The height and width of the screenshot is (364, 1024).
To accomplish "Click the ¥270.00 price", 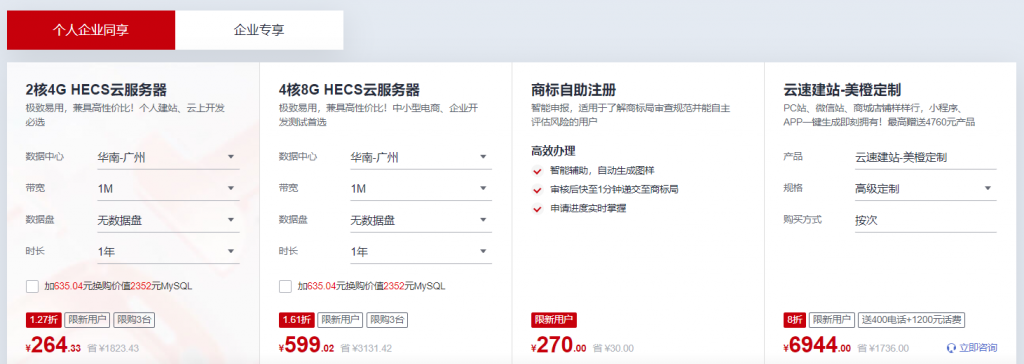I will click(x=559, y=345).
